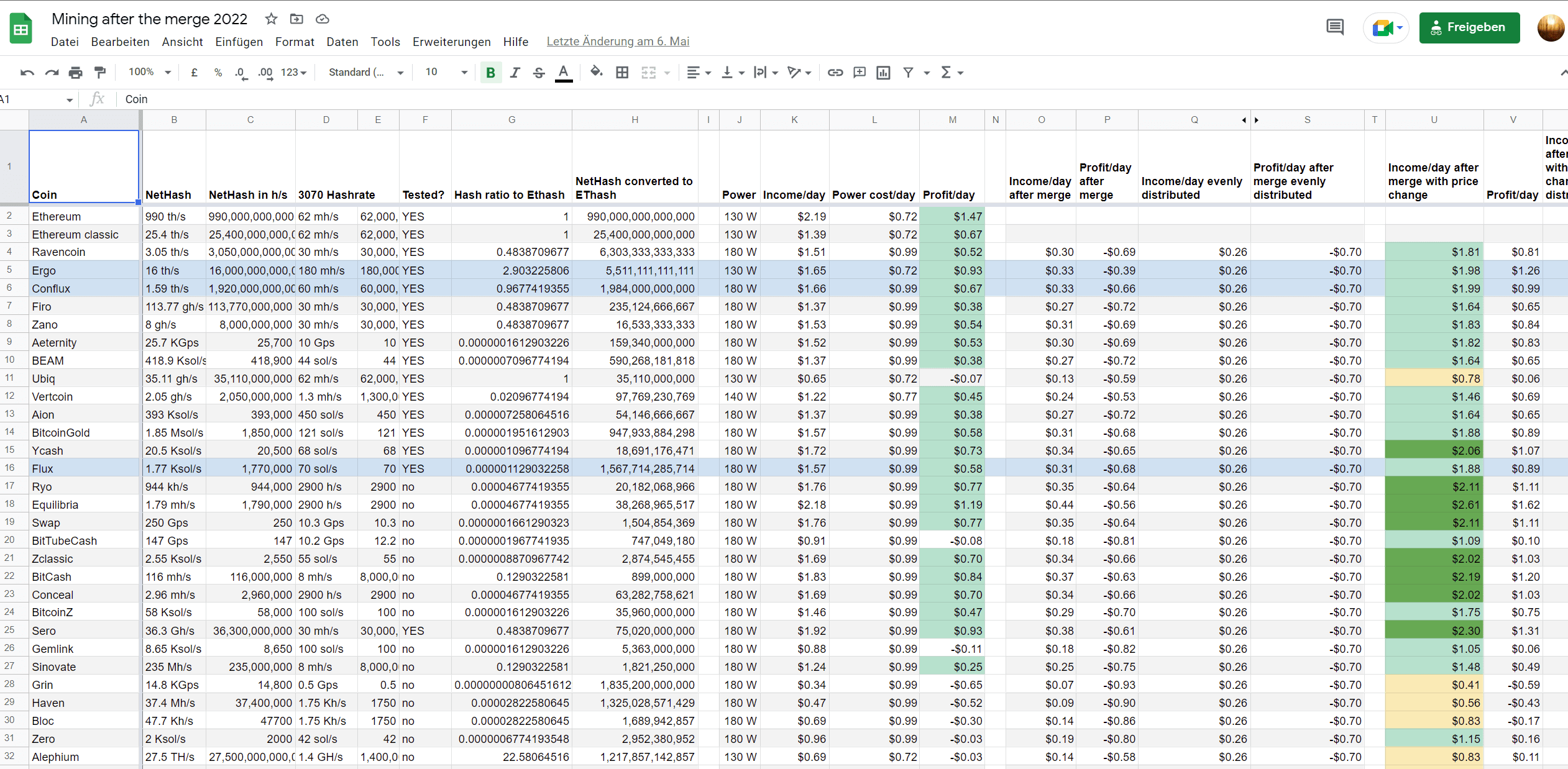
Task: Select row 16 header
Action: click(9, 468)
